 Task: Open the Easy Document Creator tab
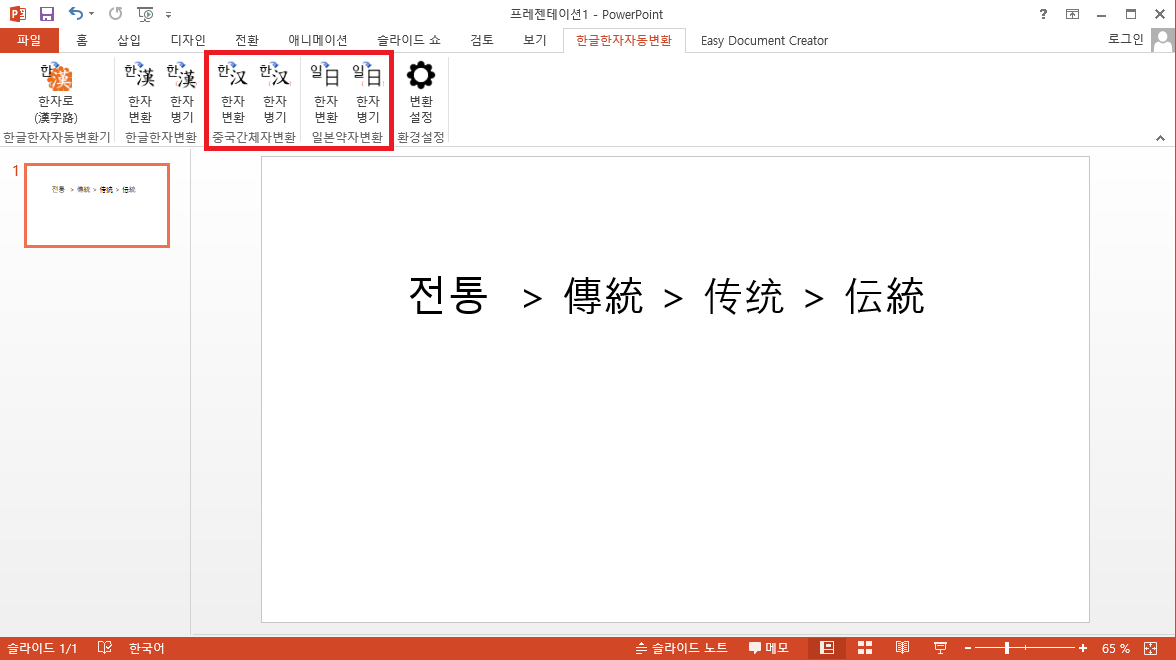tap(764, 41)
